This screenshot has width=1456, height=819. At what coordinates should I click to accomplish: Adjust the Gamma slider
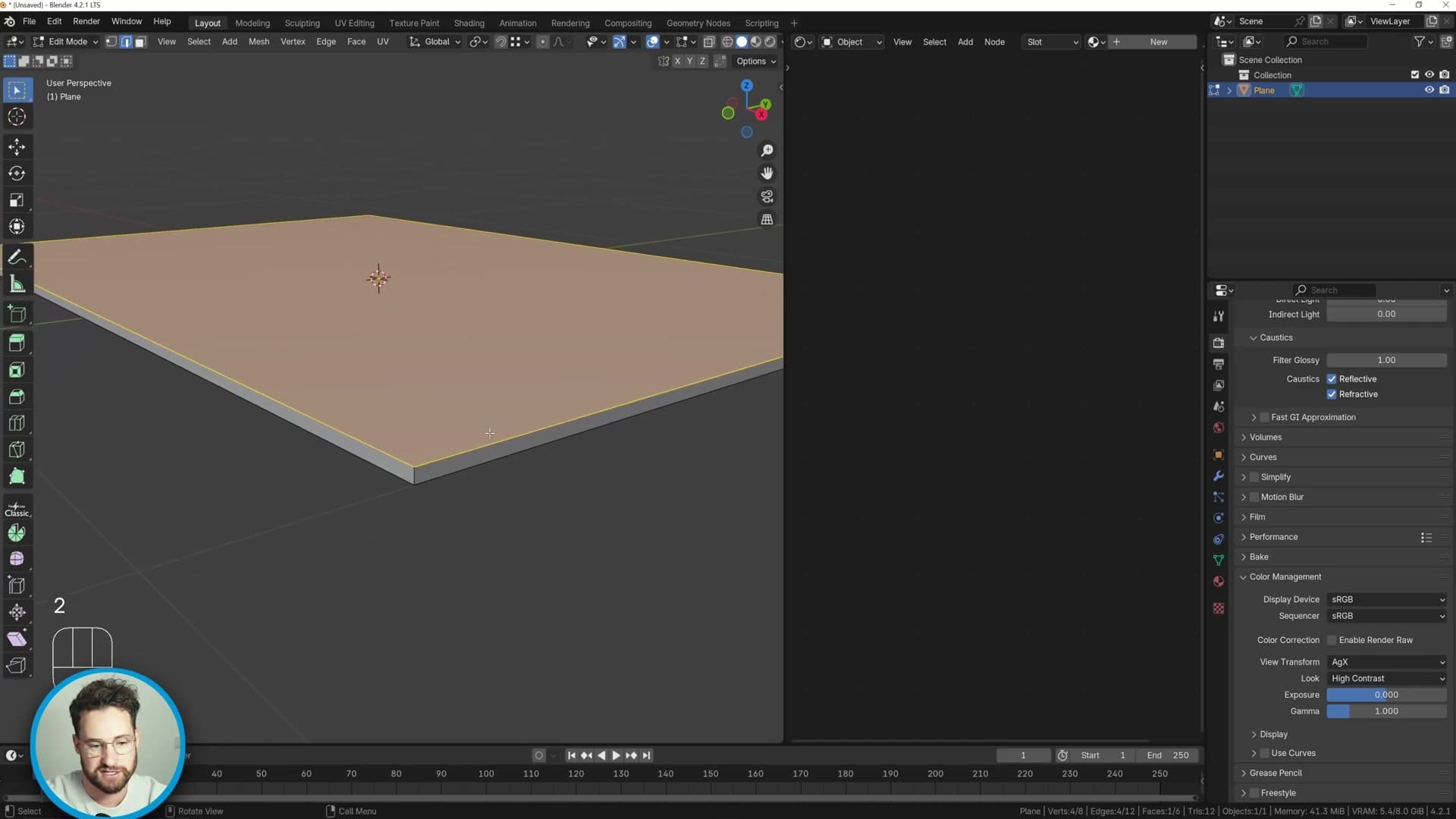point(1387,711)
